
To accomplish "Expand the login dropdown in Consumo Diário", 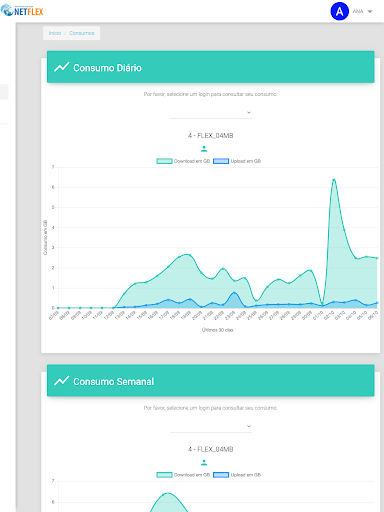I will click(211, 113).
